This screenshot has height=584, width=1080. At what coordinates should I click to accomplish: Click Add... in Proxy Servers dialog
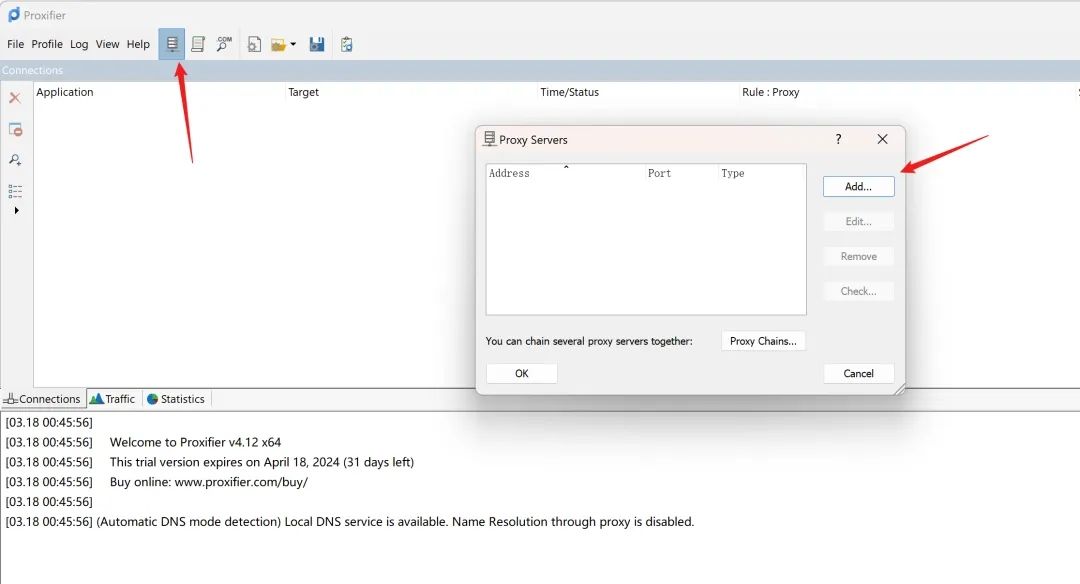(858, 187)
